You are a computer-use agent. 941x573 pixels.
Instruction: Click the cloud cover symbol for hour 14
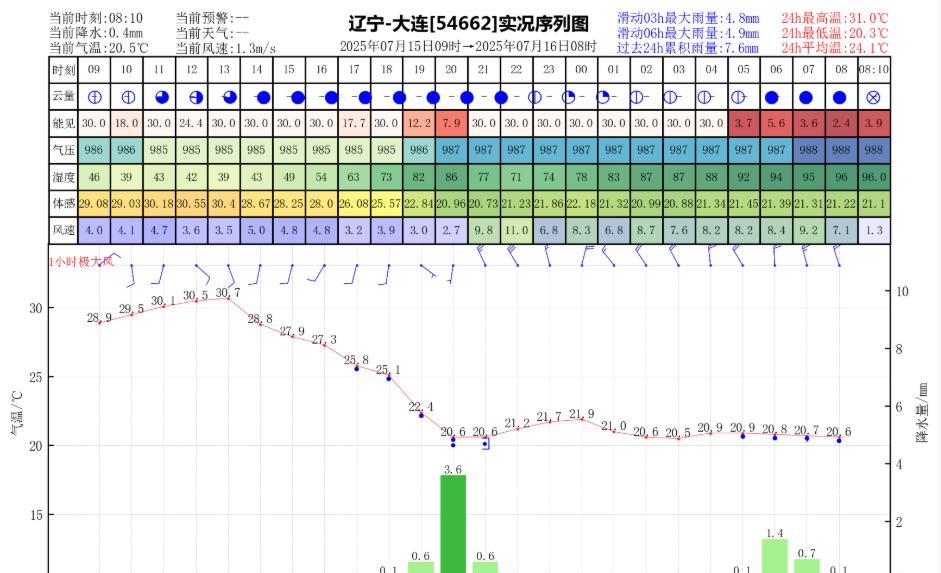(x=263, y=97)
